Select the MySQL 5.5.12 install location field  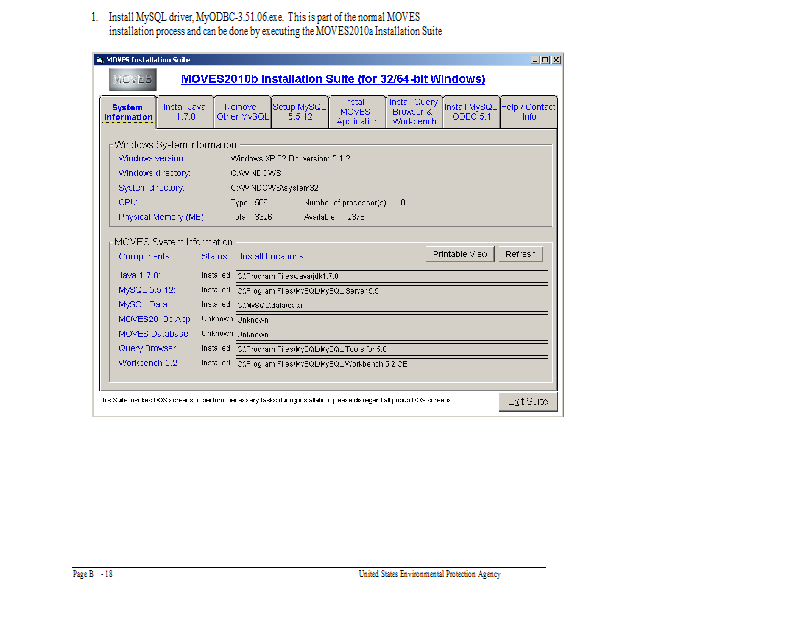[390, 290]
